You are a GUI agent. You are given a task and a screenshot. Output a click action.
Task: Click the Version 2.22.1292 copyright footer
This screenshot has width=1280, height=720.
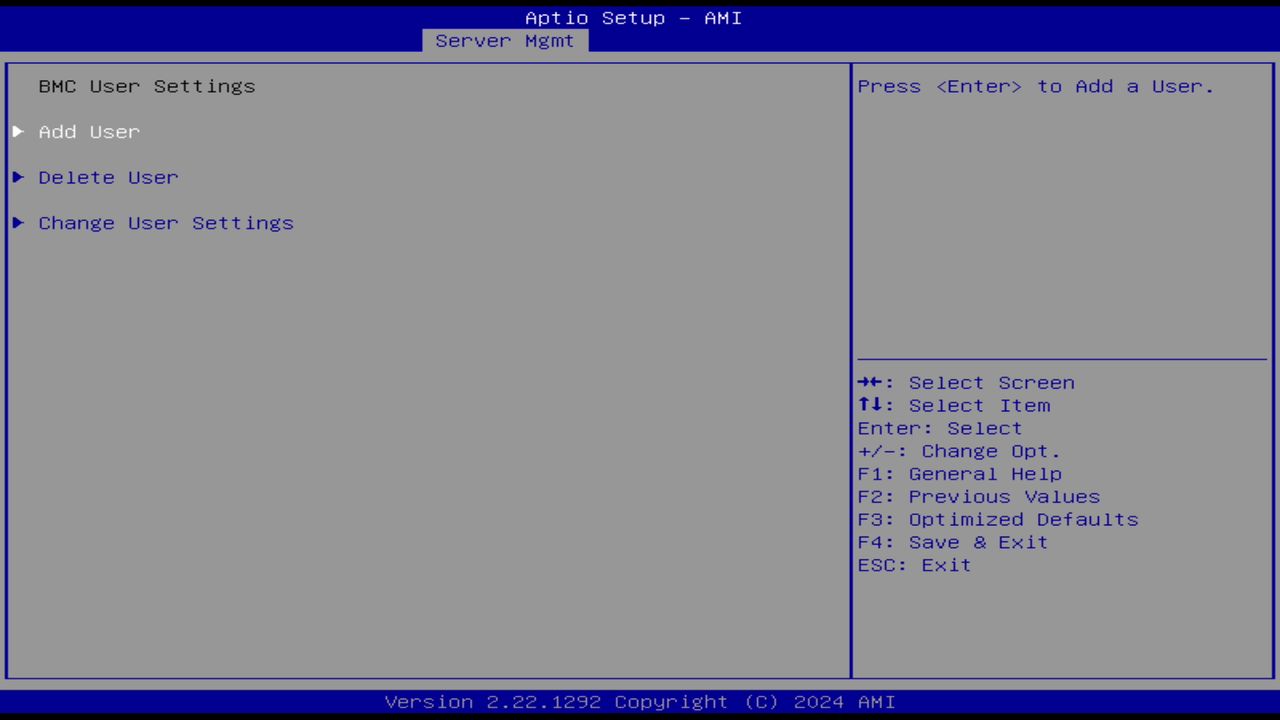point(640,702)
